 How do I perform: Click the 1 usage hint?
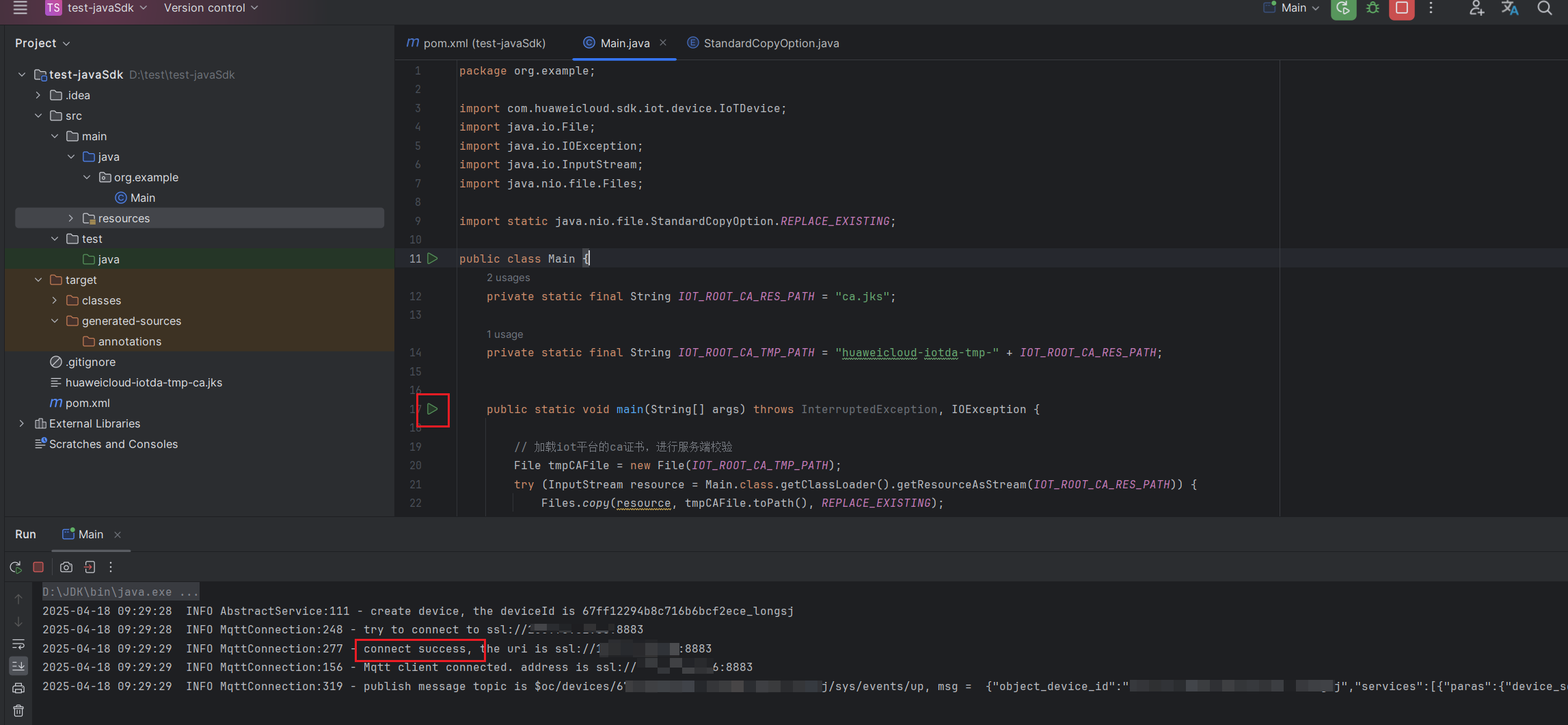(x=504, y=334)
